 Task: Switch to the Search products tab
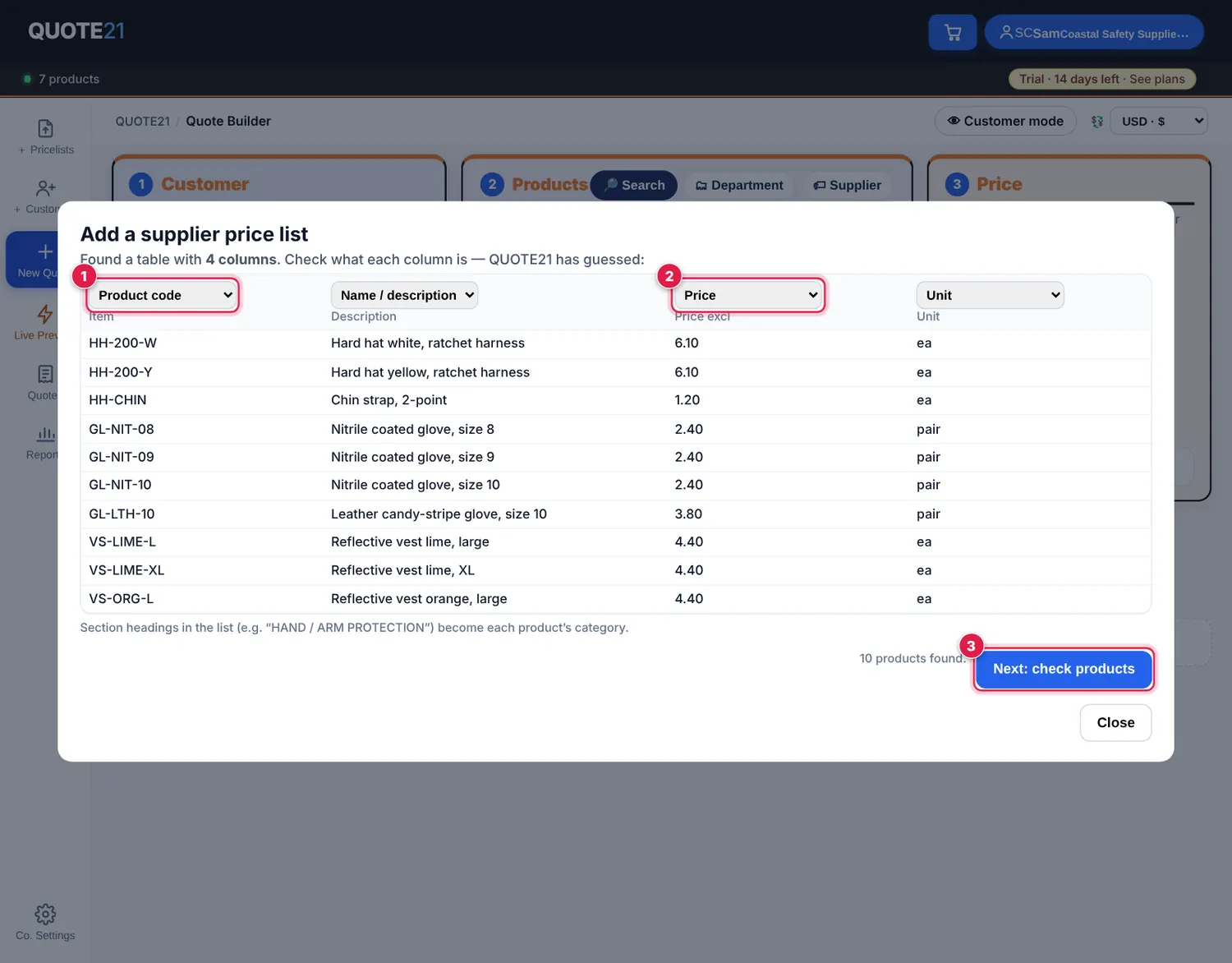635,186
